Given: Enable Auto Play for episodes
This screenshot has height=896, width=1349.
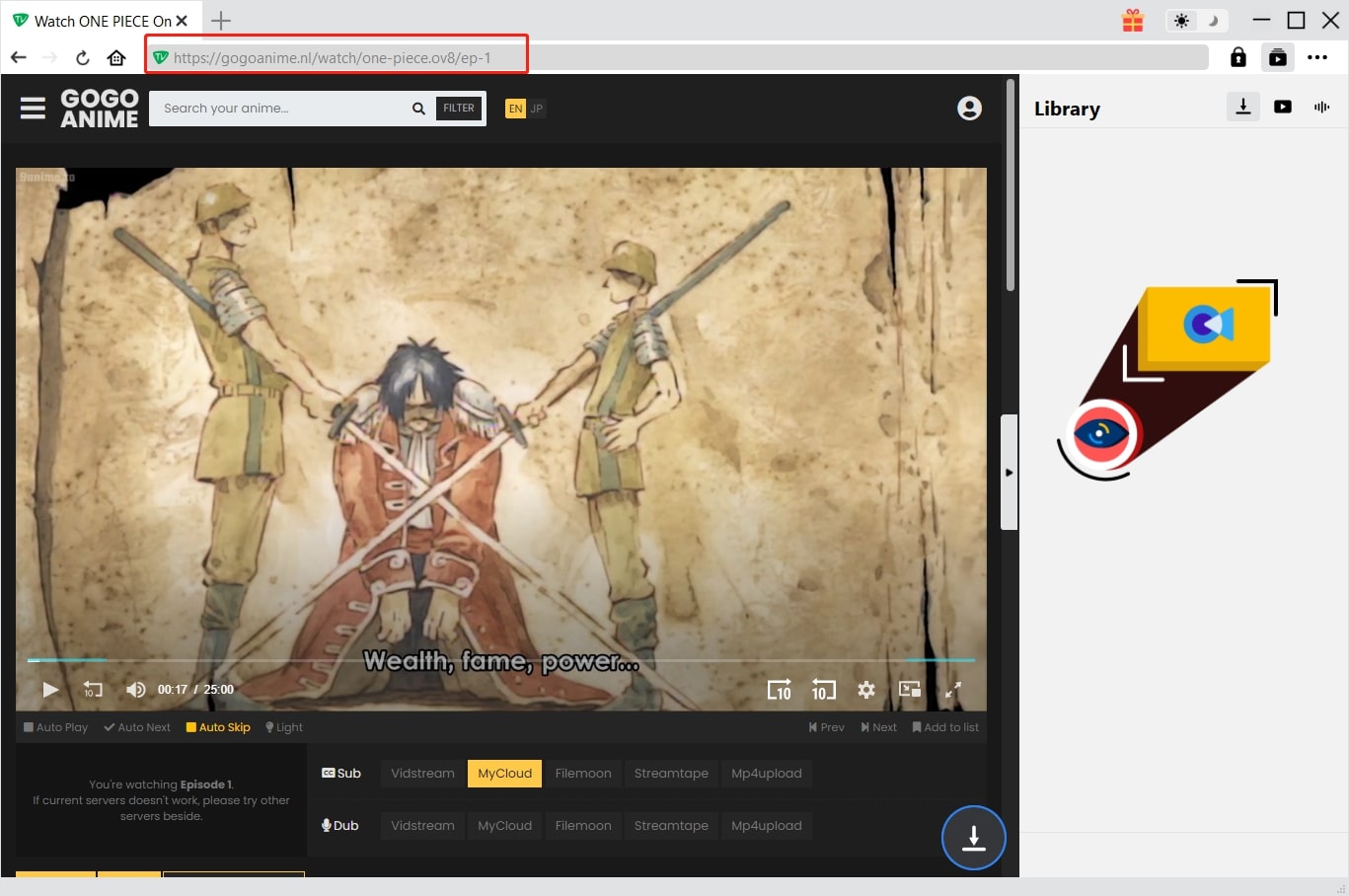Looking at the screenshot, I should click(55, 727).
